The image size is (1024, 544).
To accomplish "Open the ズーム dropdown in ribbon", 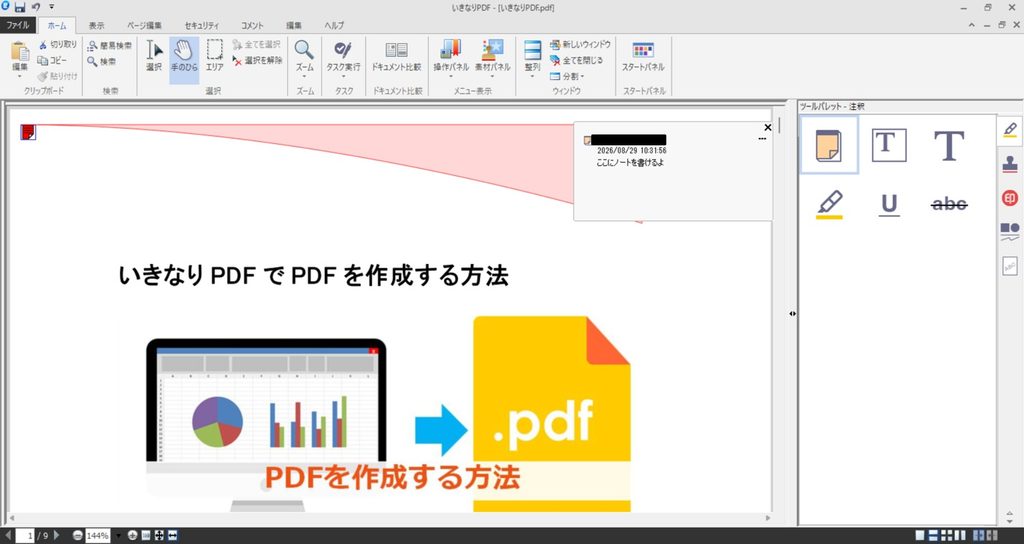I will pyautogui.click(x=304, y=76).
